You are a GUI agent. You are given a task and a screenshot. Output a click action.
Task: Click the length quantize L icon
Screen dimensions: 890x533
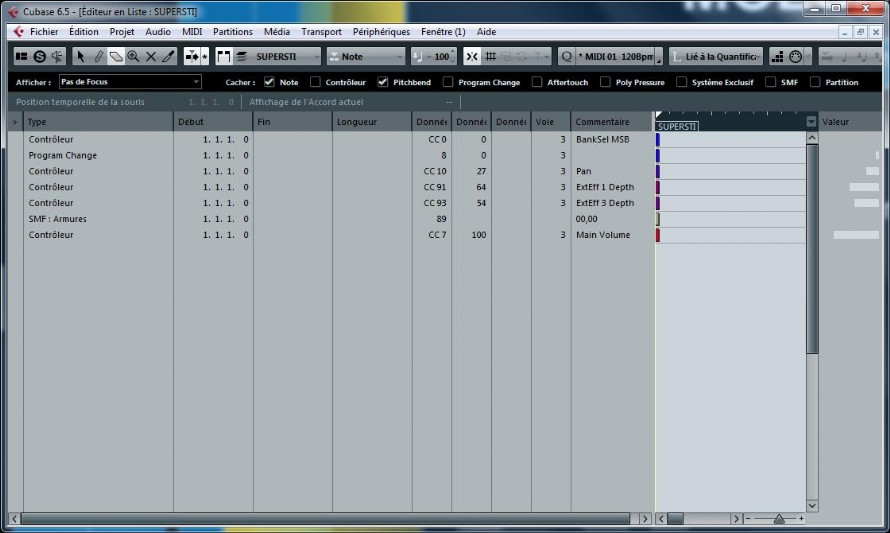[x=676, y=56]
